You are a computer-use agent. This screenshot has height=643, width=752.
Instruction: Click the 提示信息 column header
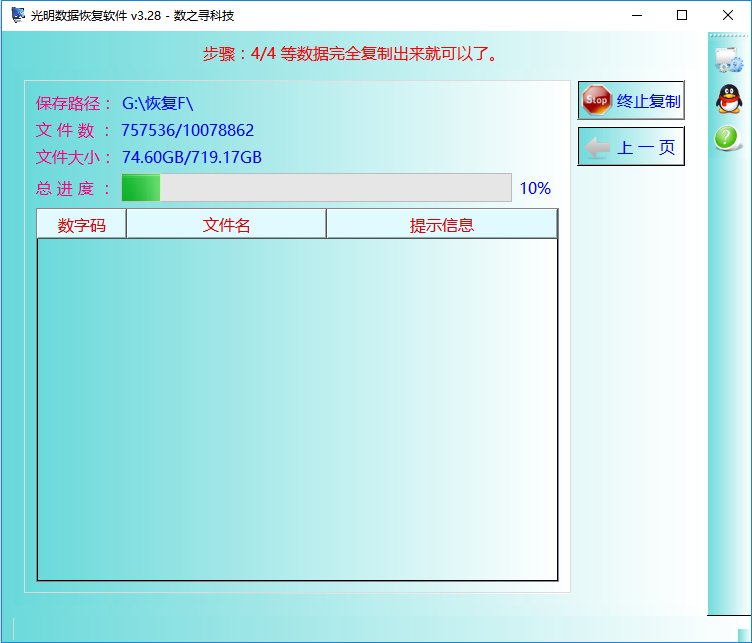(x=442, y=224)
